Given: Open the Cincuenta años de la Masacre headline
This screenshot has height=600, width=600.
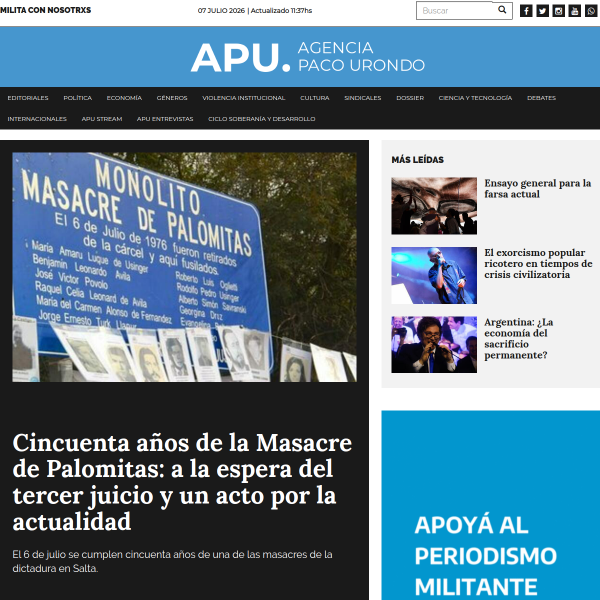Looking at the screenshot, I should [x=182, y=482].
